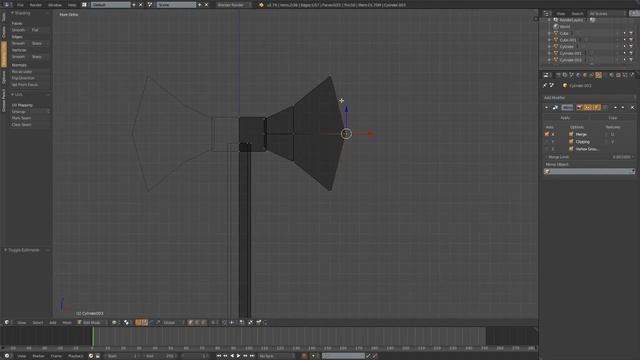Viewport: 640px width, 360px height.
Task: Remove the Mirror modifier with X
Action: point(633,107)
